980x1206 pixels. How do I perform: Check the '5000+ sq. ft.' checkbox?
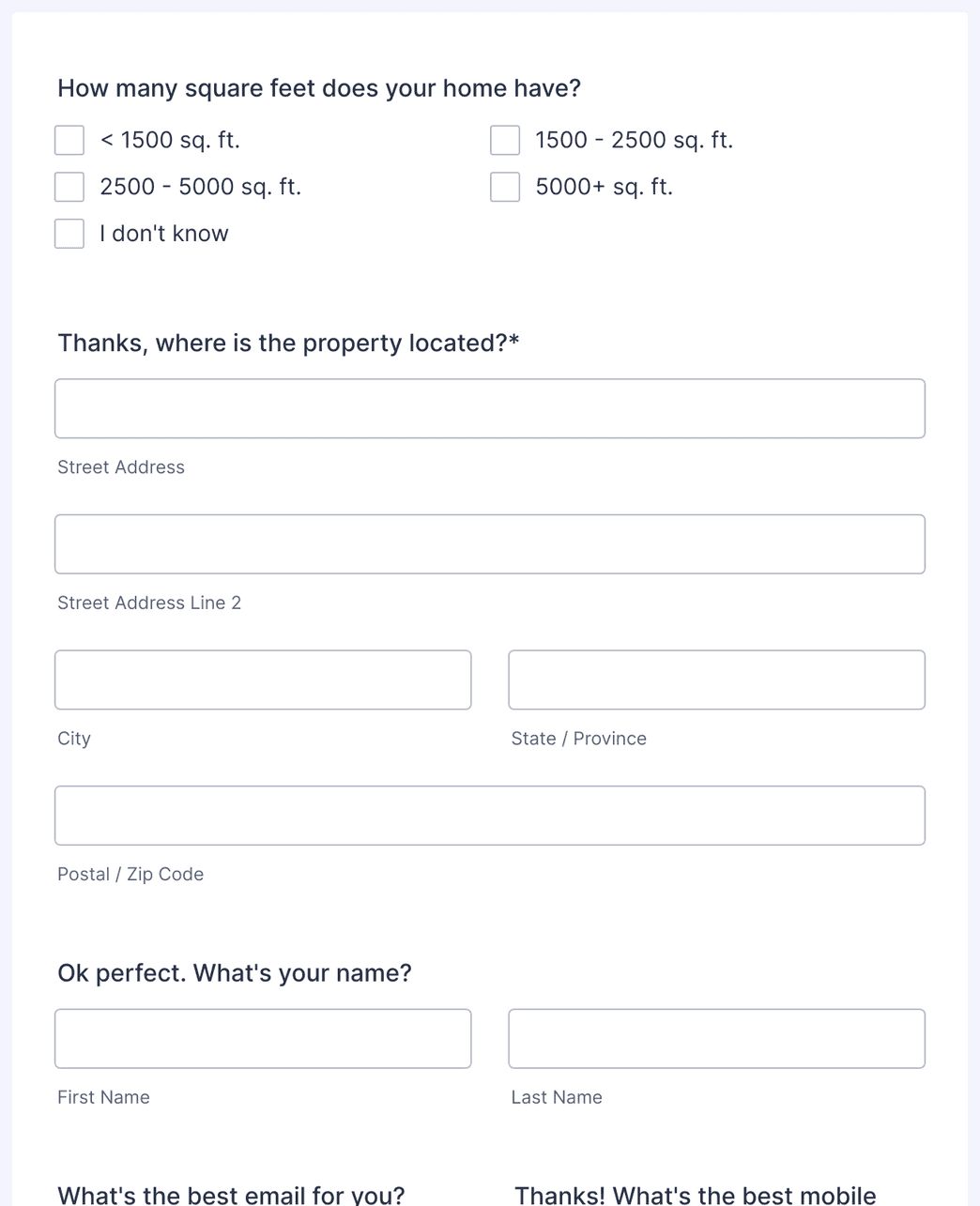point(505,186)
